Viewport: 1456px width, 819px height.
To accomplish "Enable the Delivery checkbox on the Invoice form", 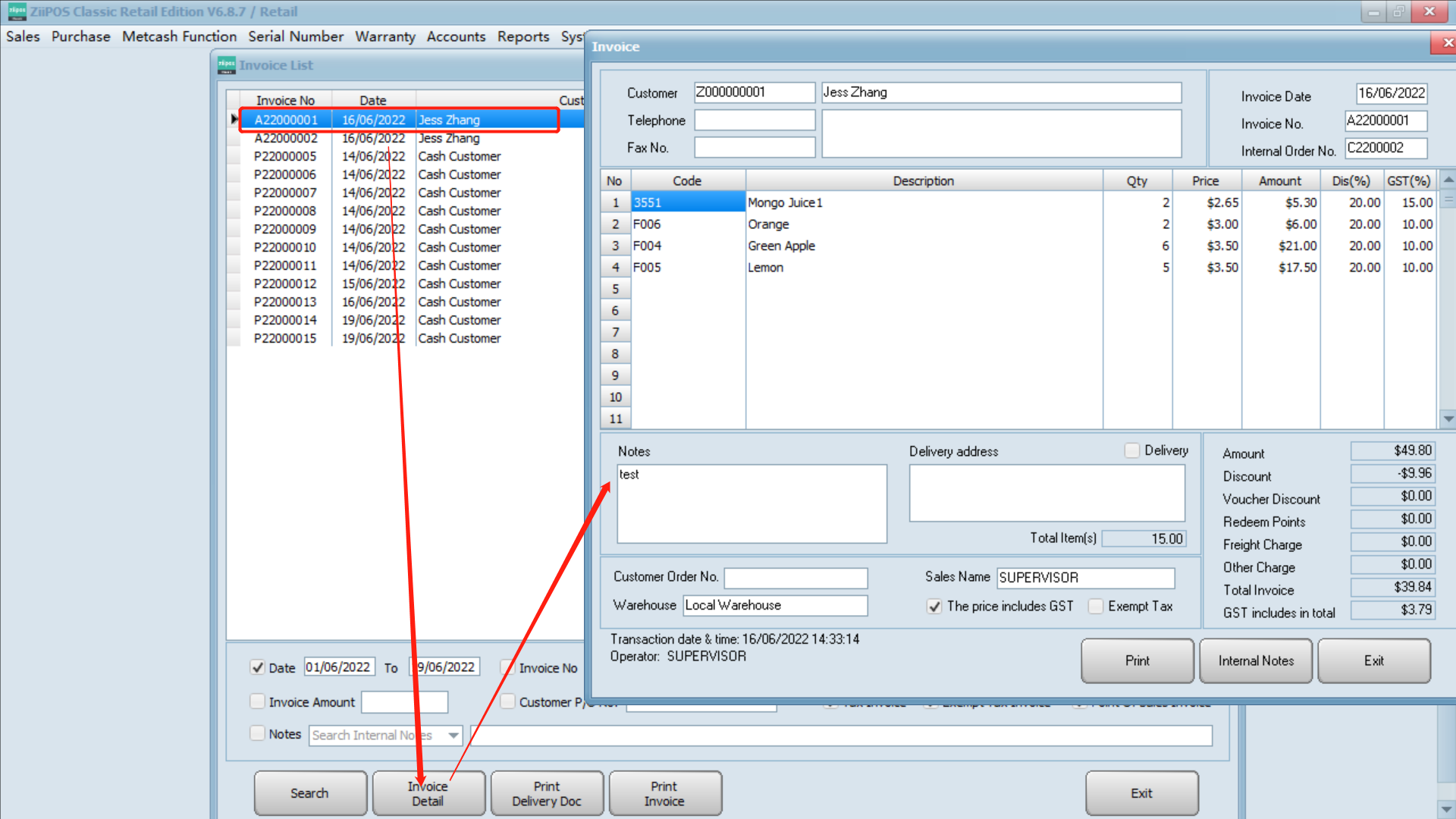I will tap(1131, 450).
